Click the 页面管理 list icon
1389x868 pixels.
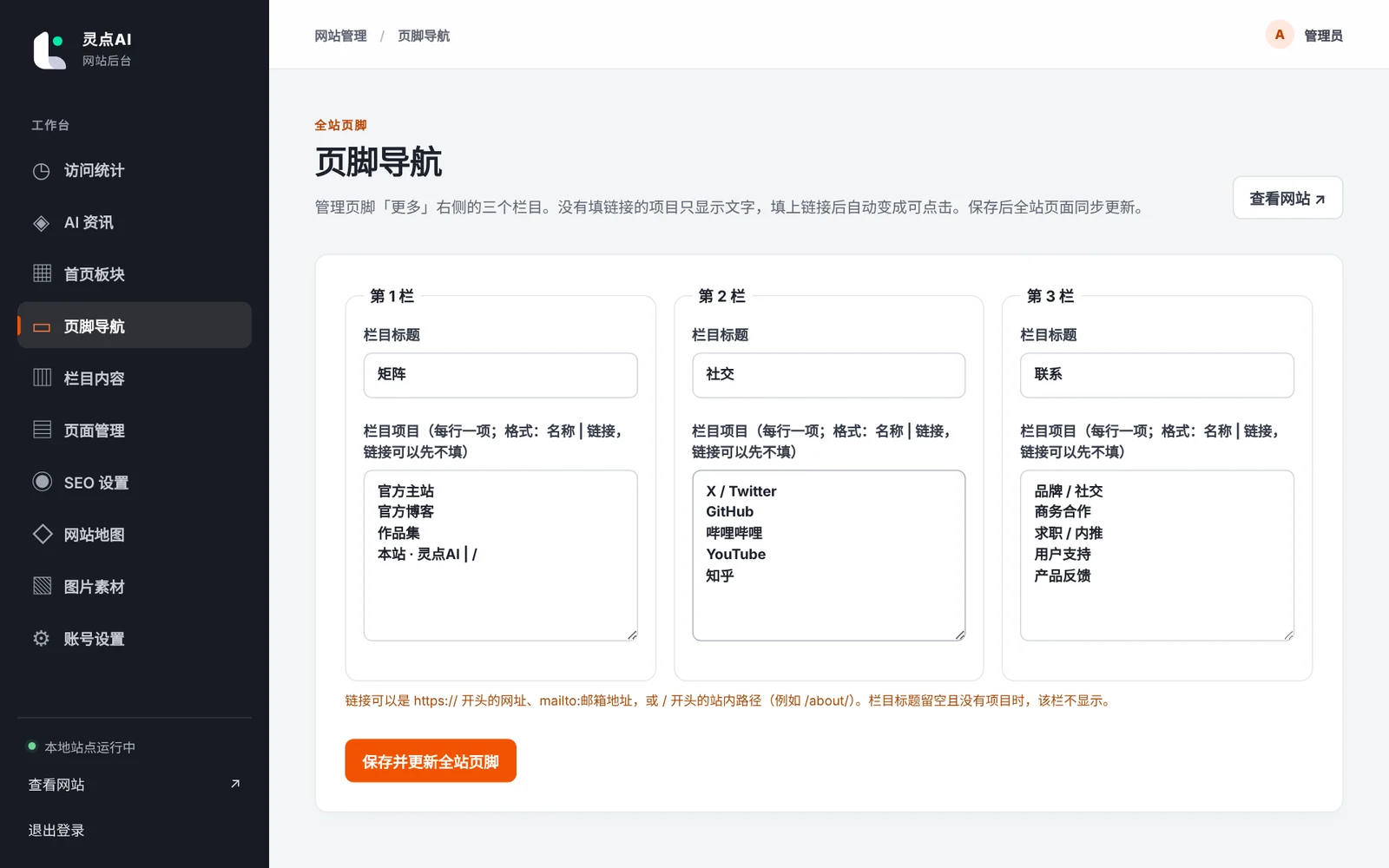(42, 430)
